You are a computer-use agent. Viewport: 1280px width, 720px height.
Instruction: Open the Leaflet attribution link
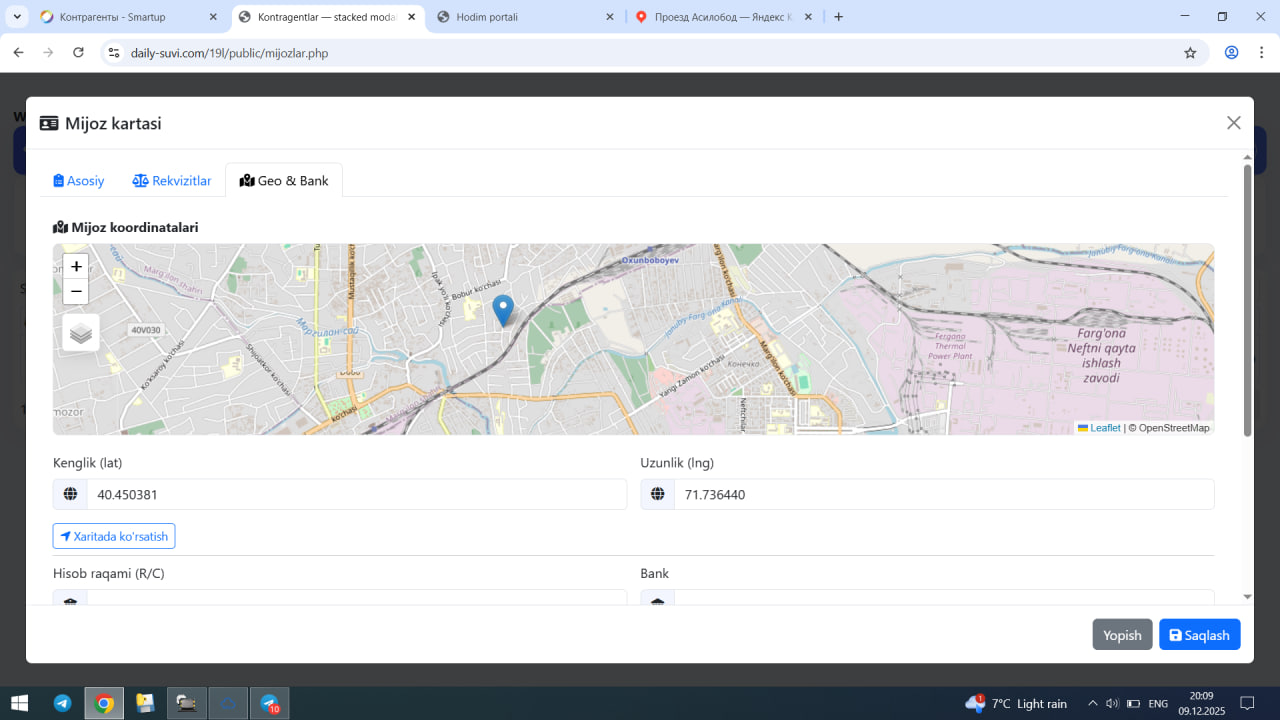tap(1104, 428)
